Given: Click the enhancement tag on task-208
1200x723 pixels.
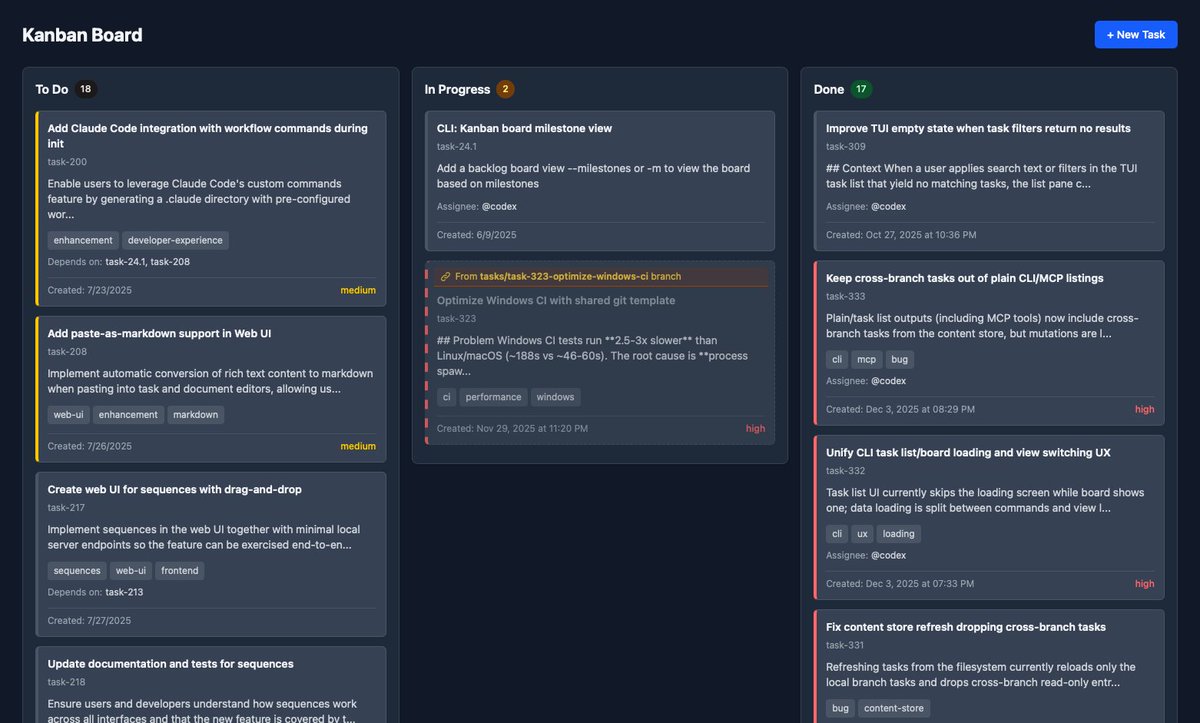Looking at the screenshot, I should click(x=129, y=414).
